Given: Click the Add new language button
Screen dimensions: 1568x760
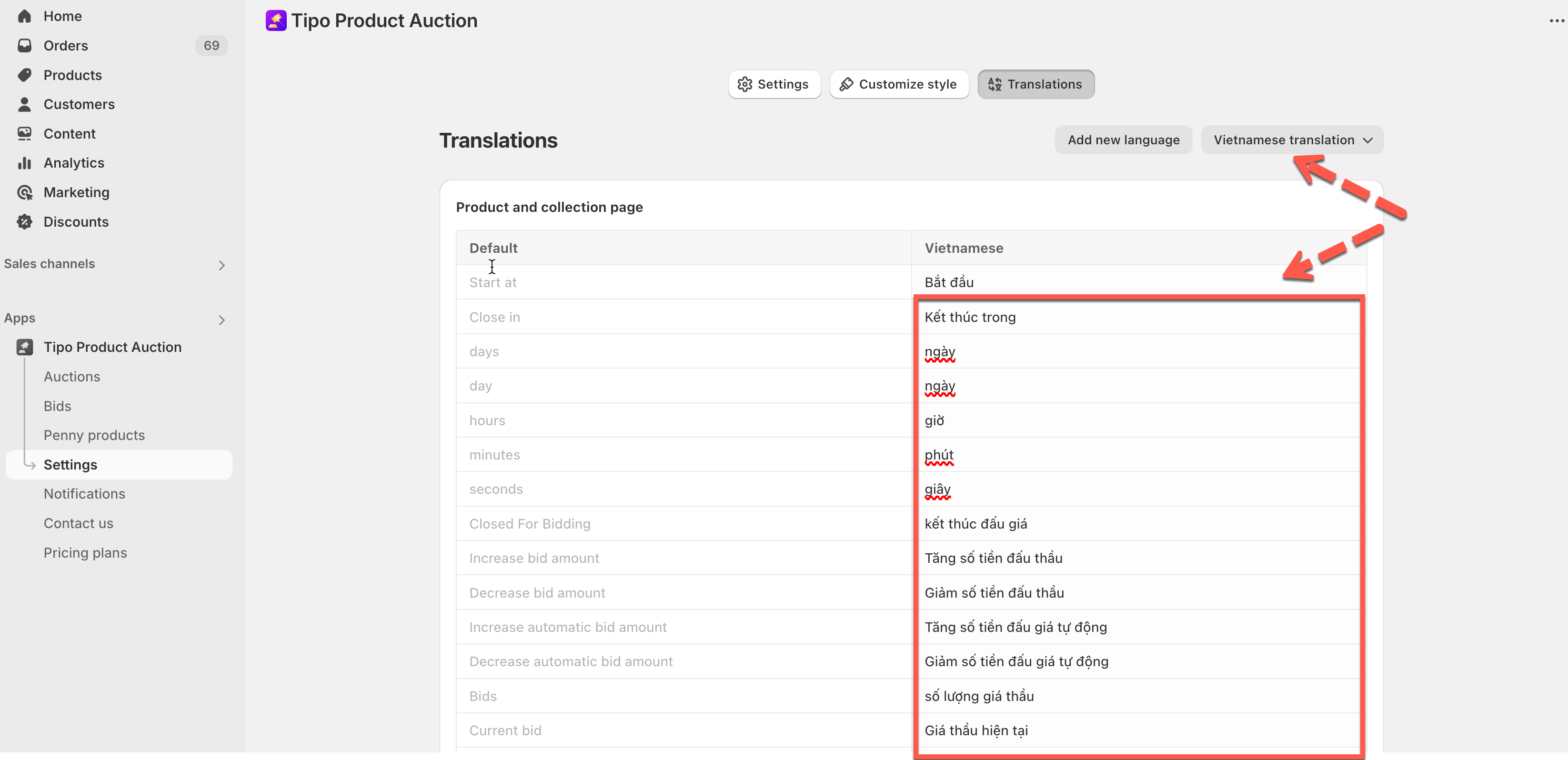Looking at the screenshot, I should pos(1123,140).
